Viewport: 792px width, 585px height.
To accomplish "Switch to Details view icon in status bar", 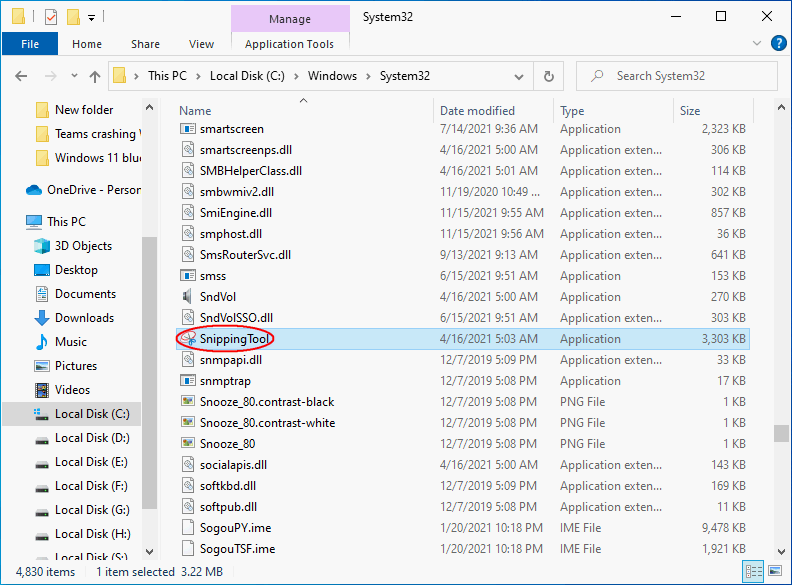I will 754,571.
